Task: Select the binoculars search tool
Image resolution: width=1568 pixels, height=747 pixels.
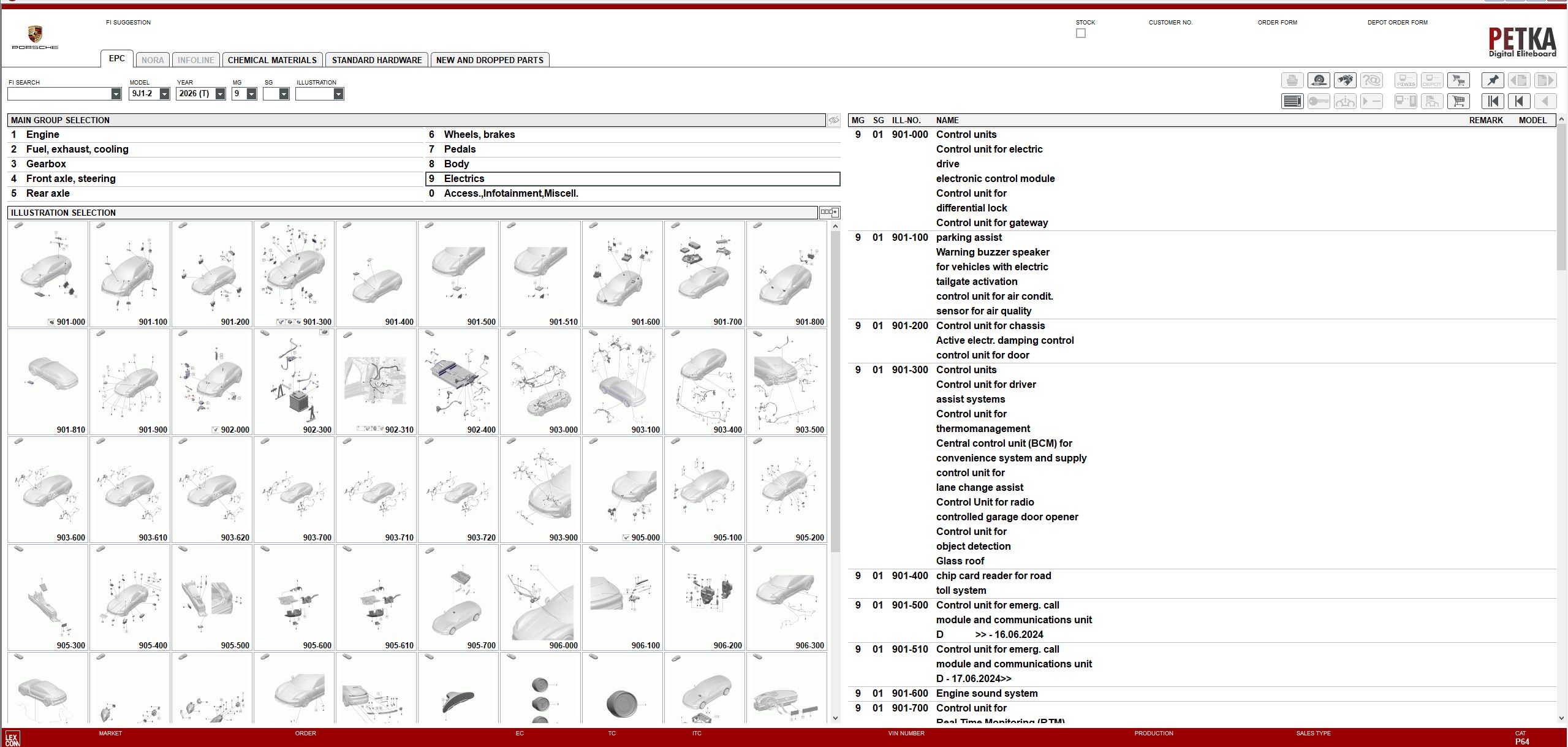Action: (x=1346, y=80)
